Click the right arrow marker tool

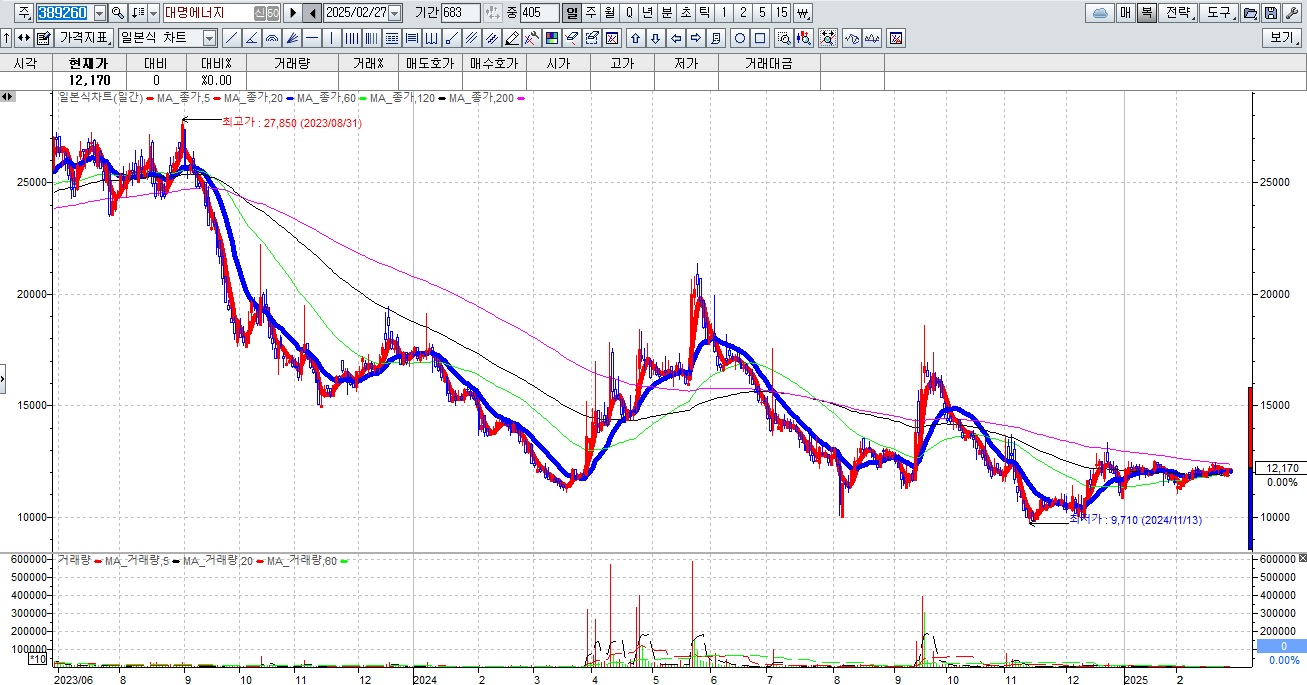pos(696,38)
